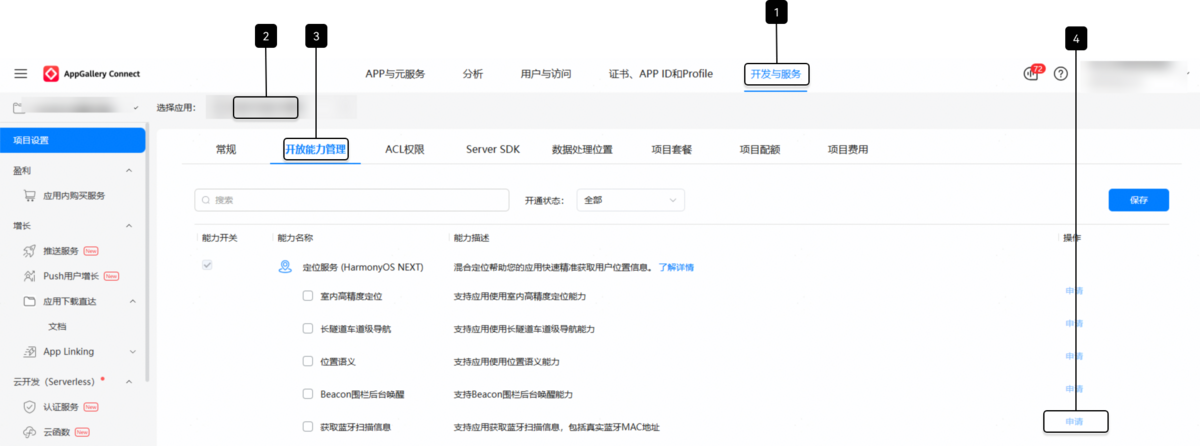Open the help question mark icon
Screen dimensions: 1200x446
pyautogui.click(x=1061, y=74)
